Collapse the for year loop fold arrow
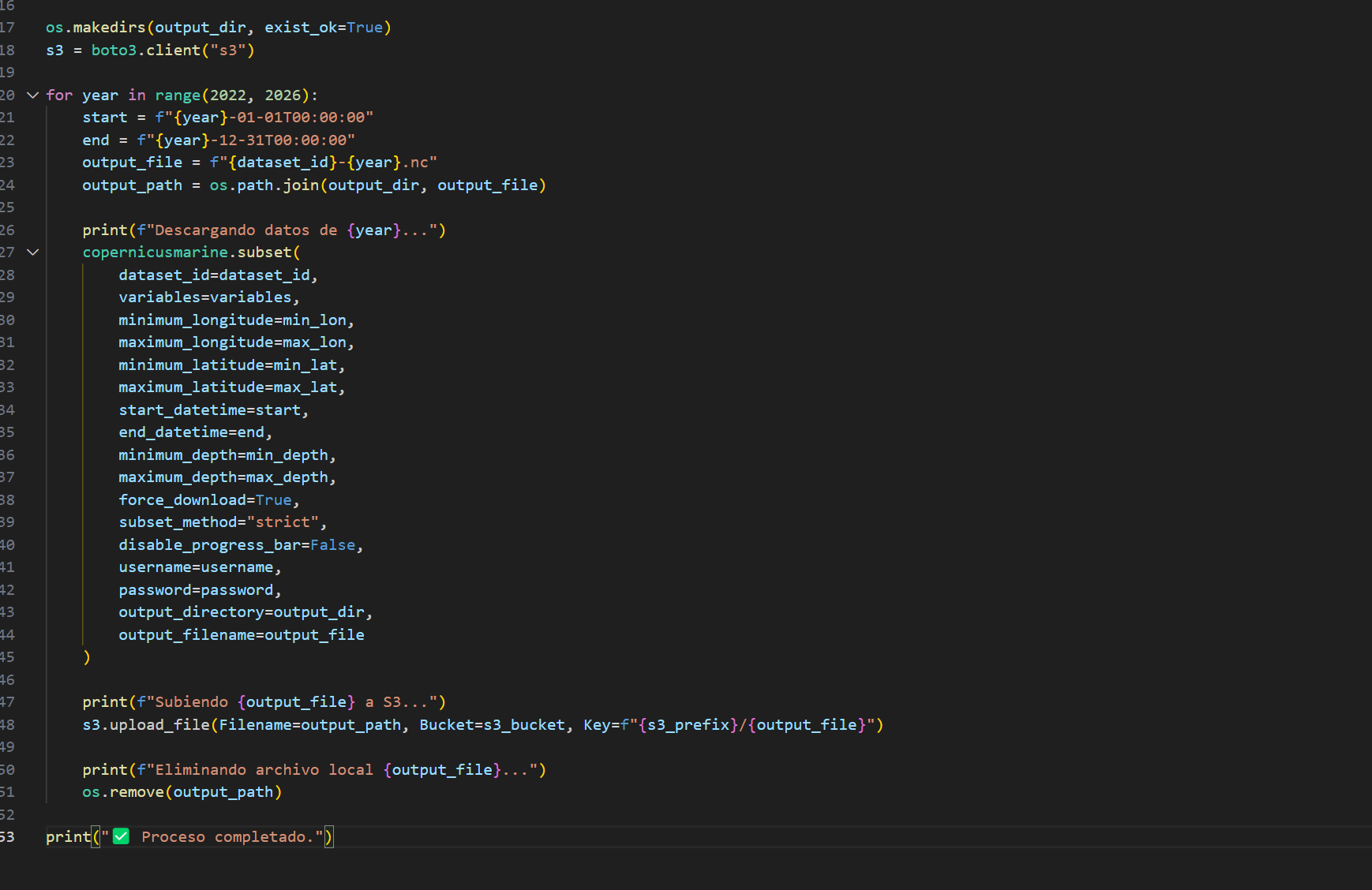The image size is (1372, 890). (x=32, y=95)
